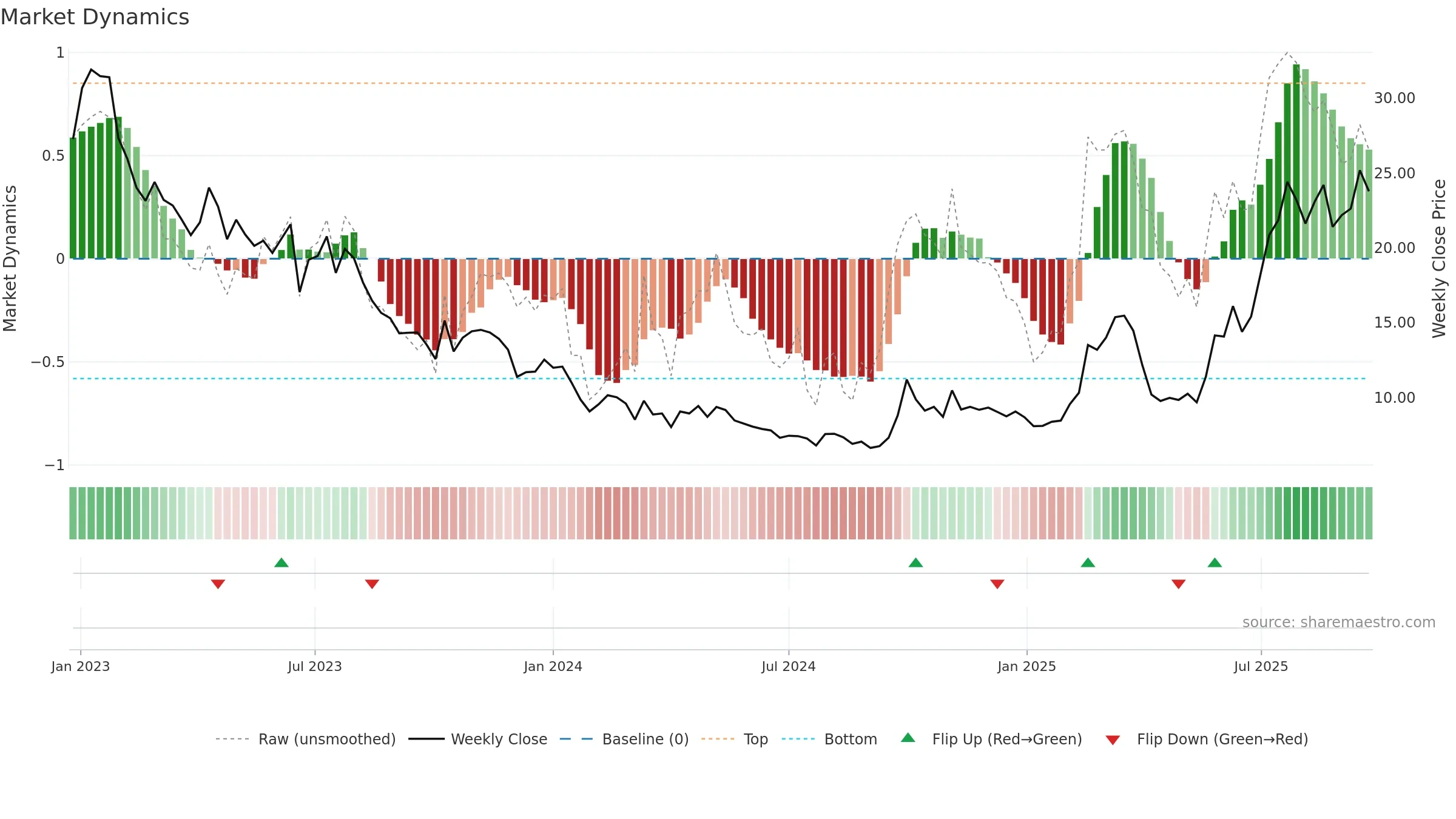The height and width of the screenshot is (819, 1456).
Task: Select the flip-down marker after Jul 2023
Action: click(372, 584)
